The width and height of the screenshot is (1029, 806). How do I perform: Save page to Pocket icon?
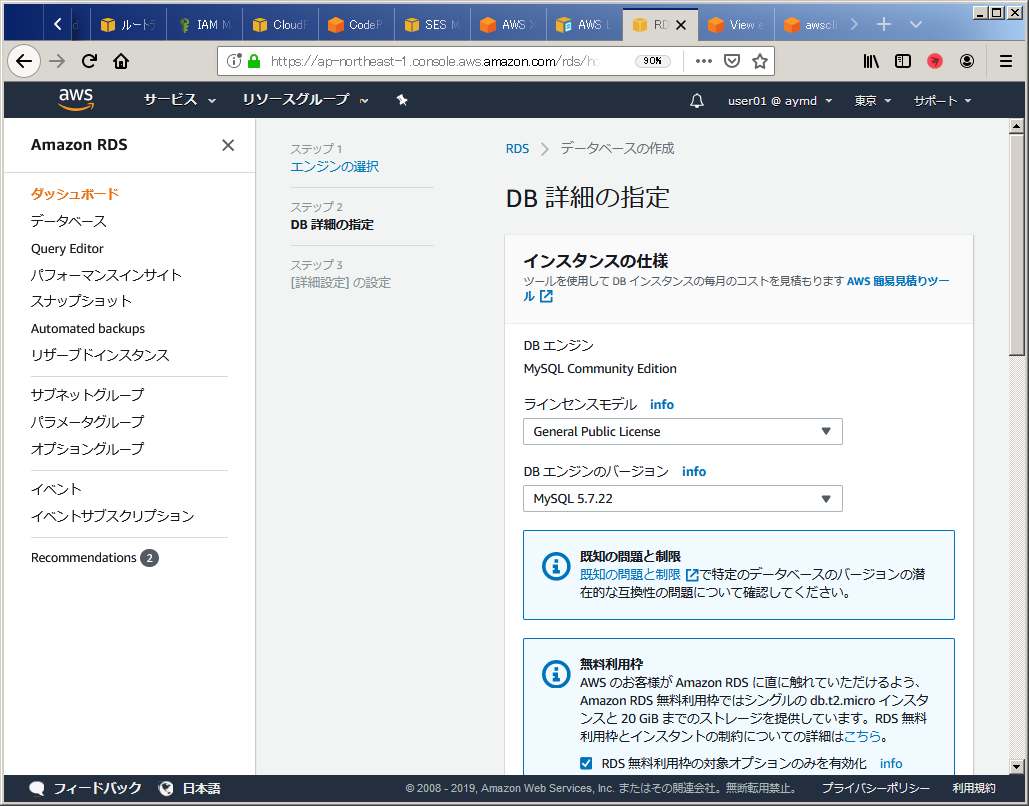(732, 62)
